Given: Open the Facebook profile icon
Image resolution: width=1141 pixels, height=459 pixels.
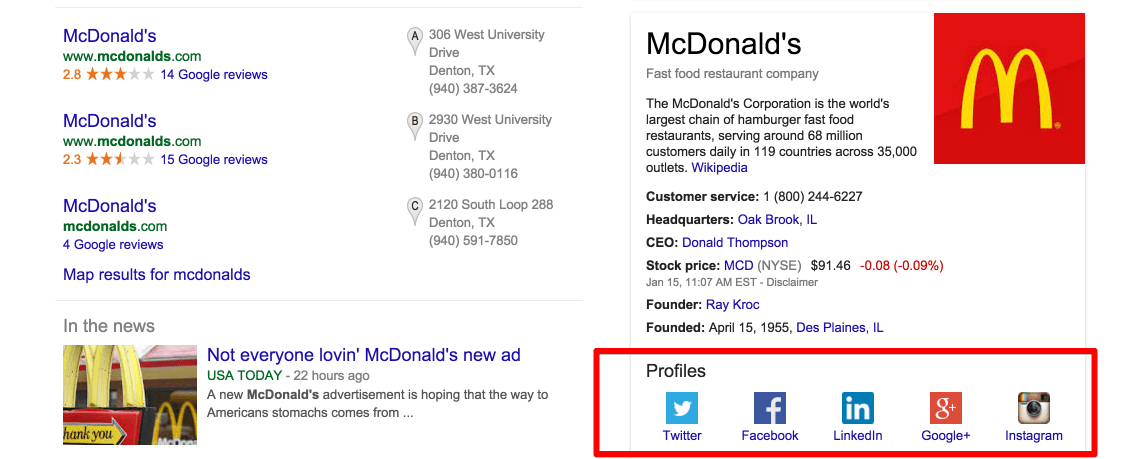Looking at the screenshot, I should [769, 407].
